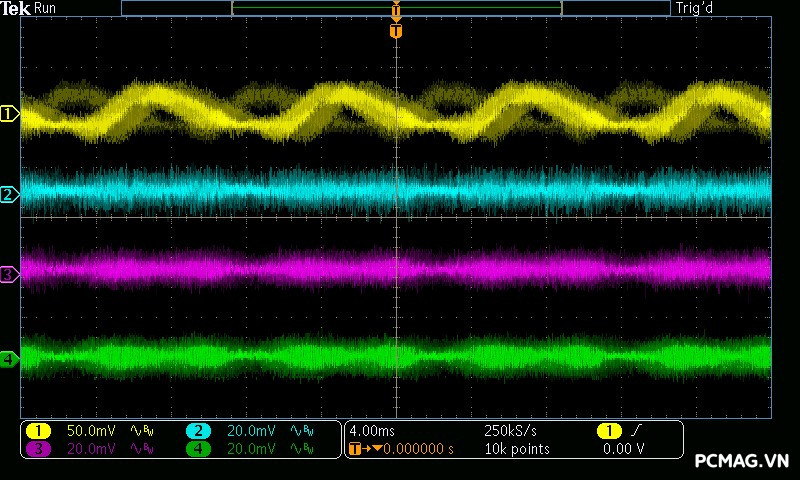Click the waveform record overview bar
Image resolution: width=800 pixels, height=480 pixels.
coord(396,8)
